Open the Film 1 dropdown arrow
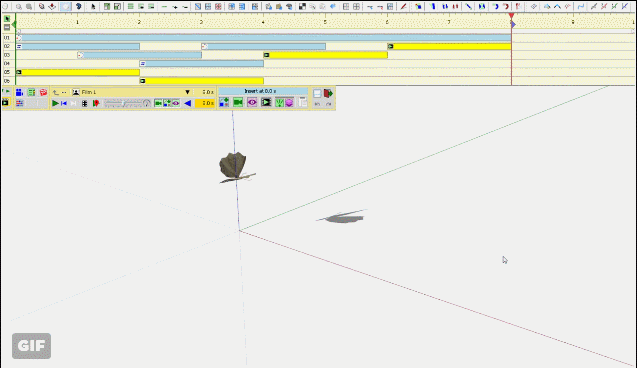This screenshot has height=368, width=637. click(187, 92)
